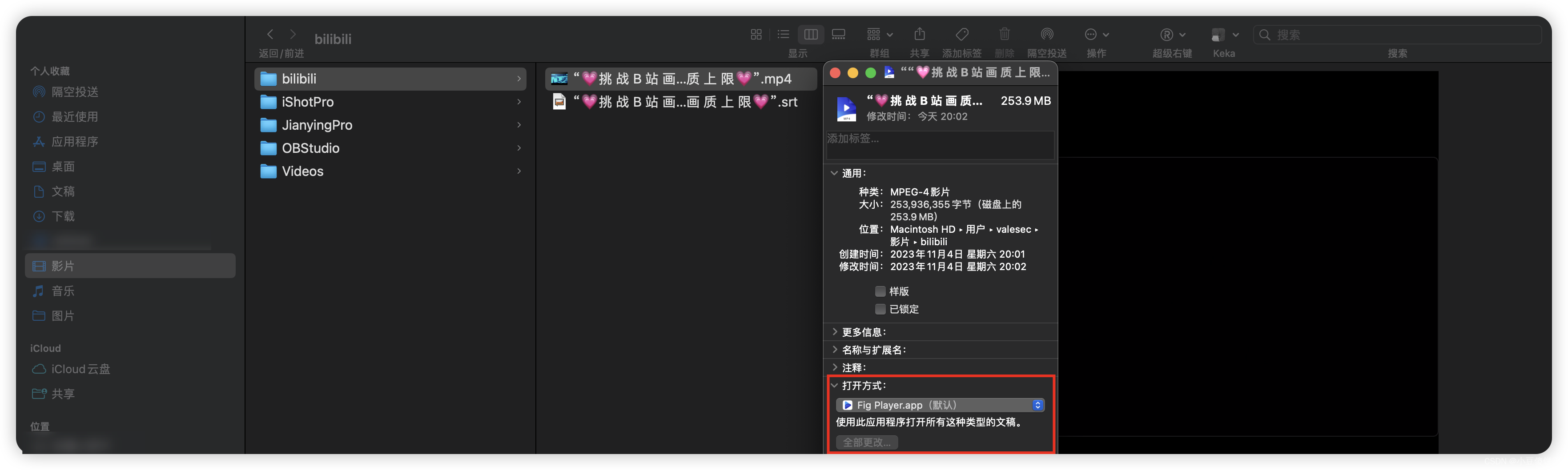Click the MP4 file icon in Info header
This screenshot has width=1568, height=470.
click(x=846, y=109)
